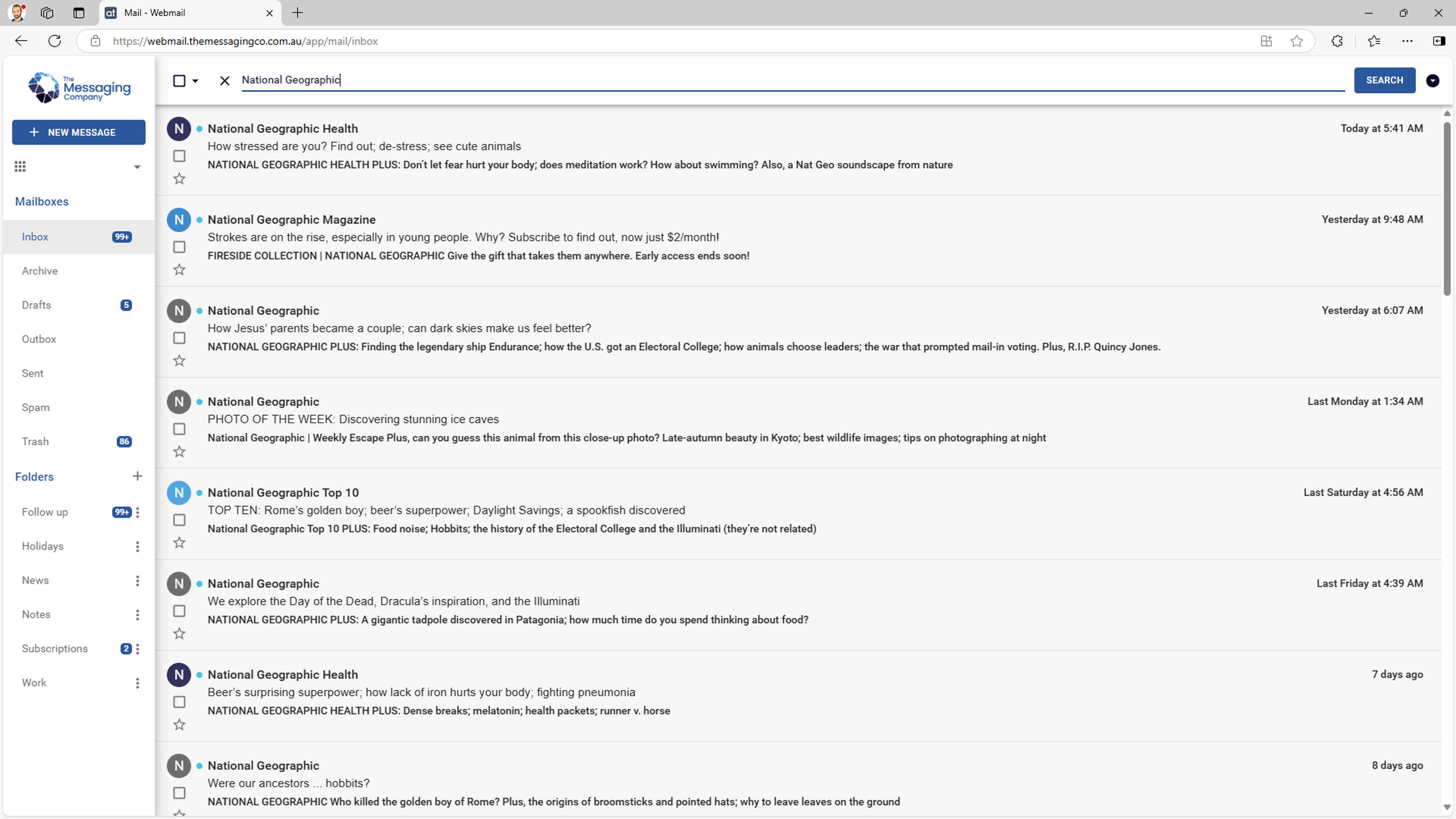The width and height of the screenshot is (1456, 819).
Task: Open Holidays folder three-dot menu
Action: (x=137, y=546)
